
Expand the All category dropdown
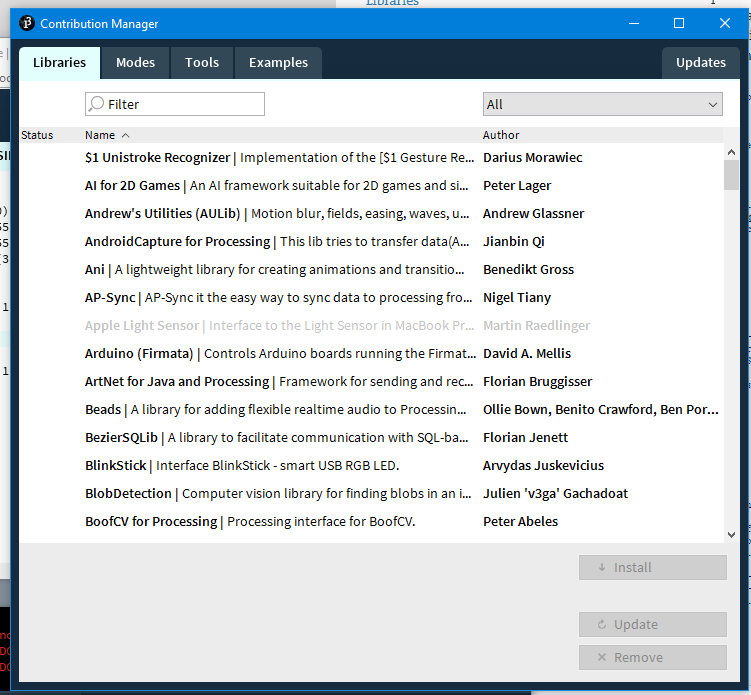pyautogui.click(x=603, y=104)
